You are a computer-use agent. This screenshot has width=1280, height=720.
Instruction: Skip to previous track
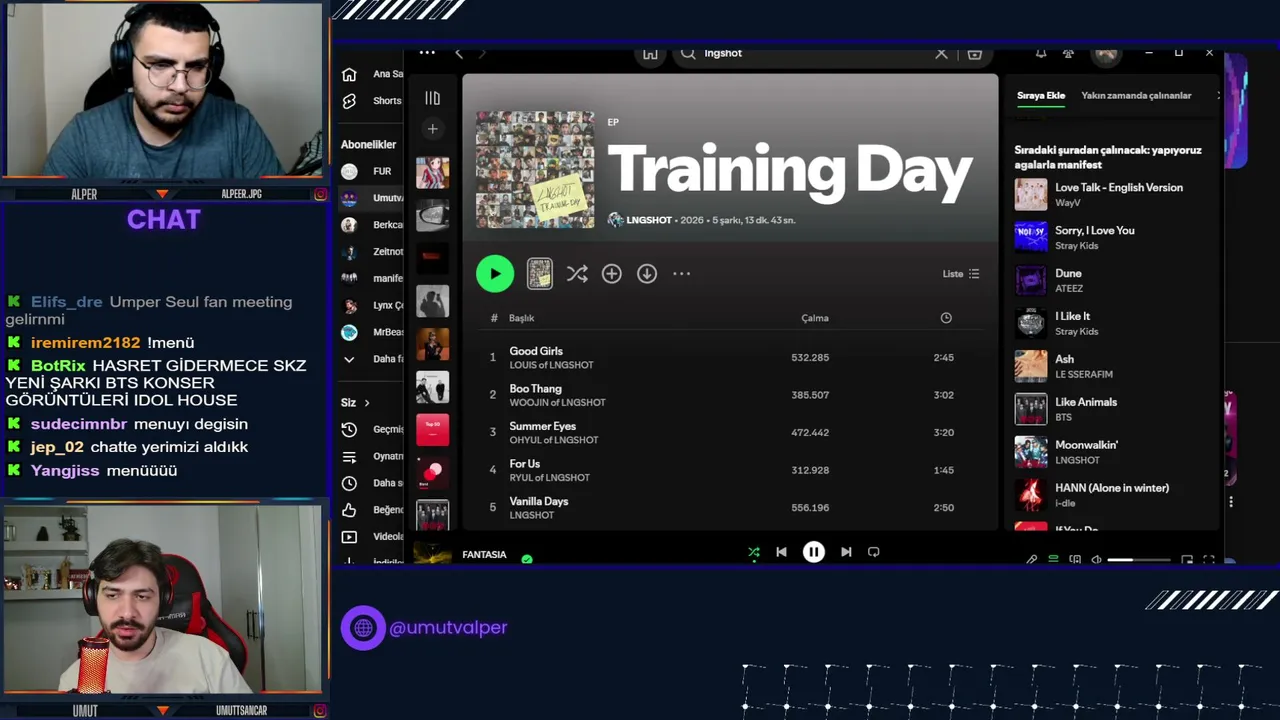tap(781, 552)
